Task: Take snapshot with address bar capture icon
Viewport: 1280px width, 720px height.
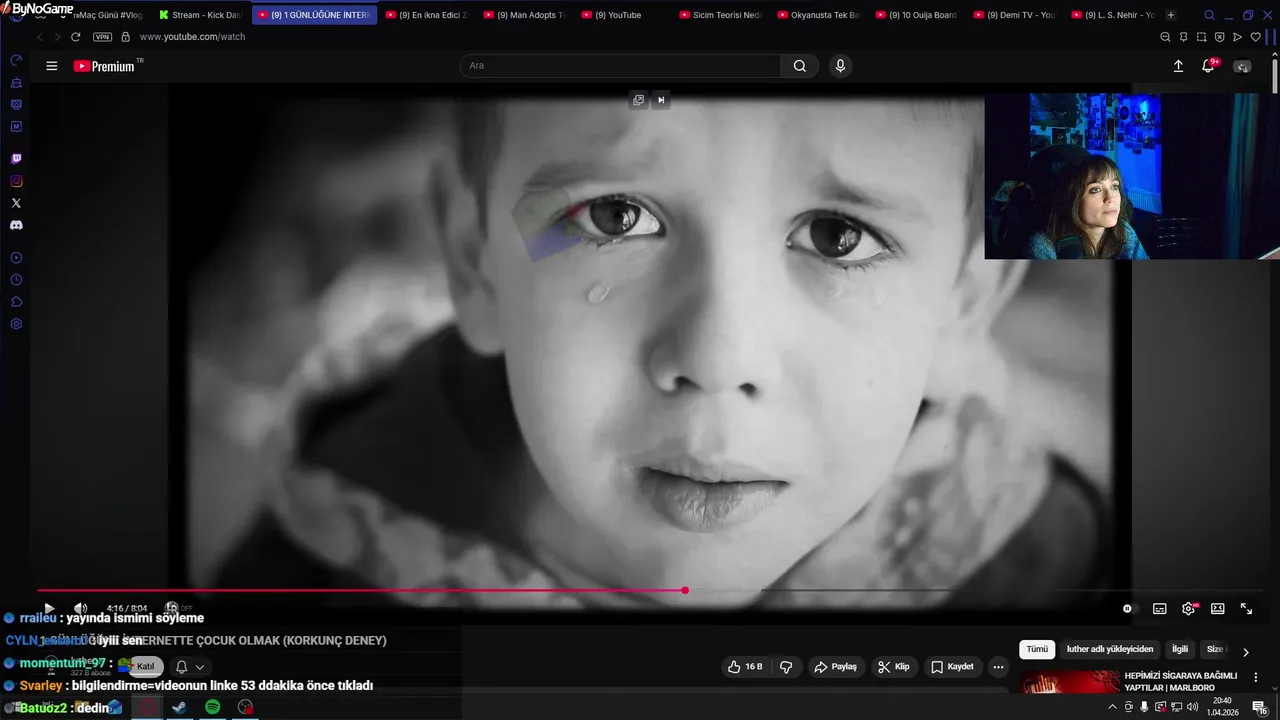Action: (1201, 37)
